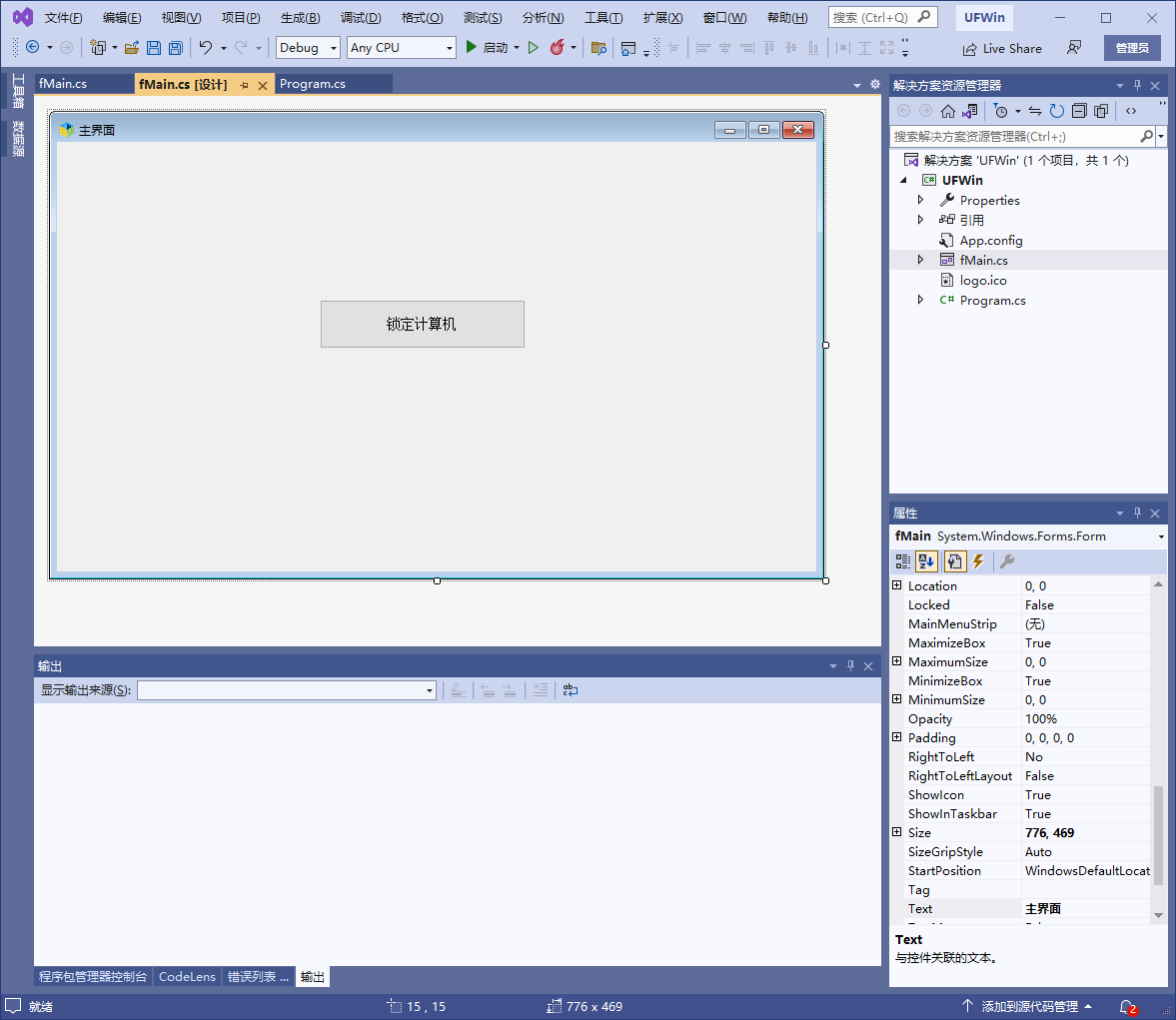Expand the fMain.cs tree node
1176x1020 pixels.
[920, 260]
